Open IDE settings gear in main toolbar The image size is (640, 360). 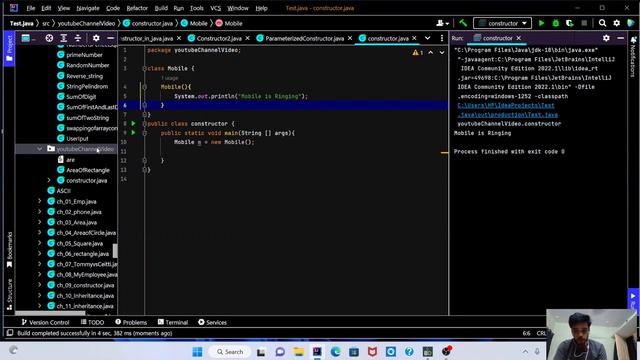coord(616,23)
